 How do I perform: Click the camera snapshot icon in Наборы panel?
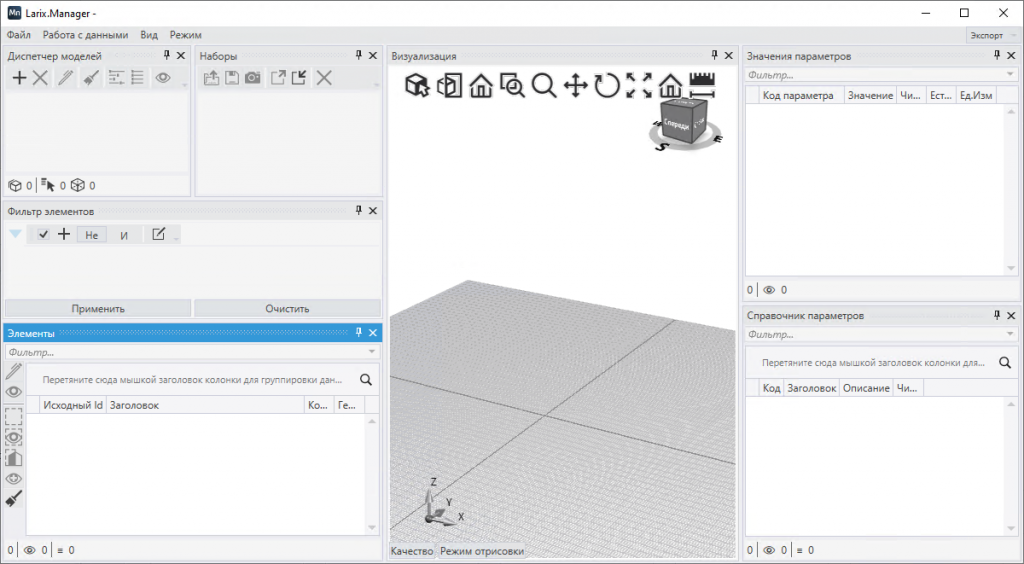pos(253,78)
